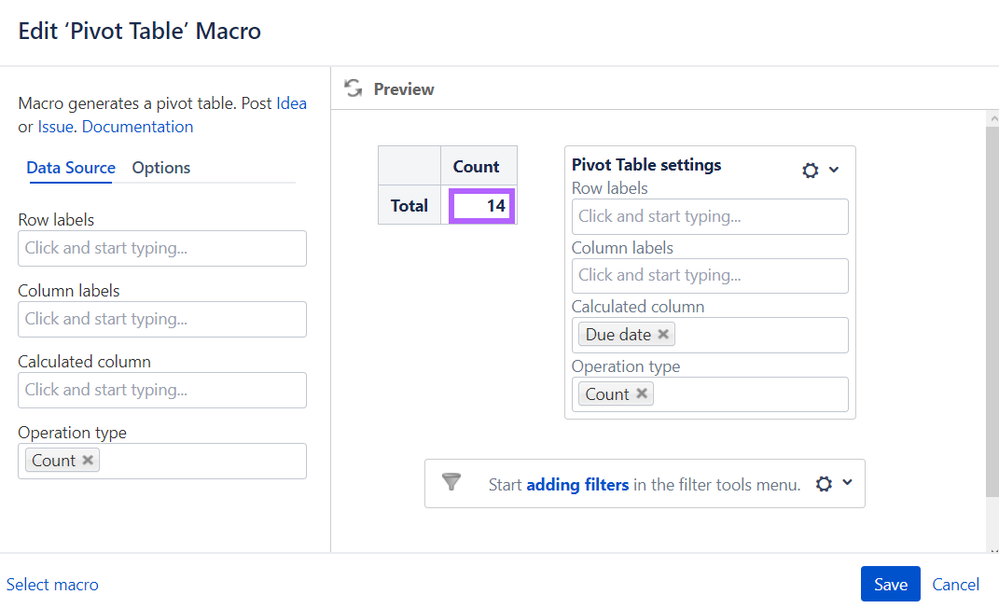Expand chevron beside filter gear icon
999x606 pixels.
pyautogui.click(x=847, y=483)
